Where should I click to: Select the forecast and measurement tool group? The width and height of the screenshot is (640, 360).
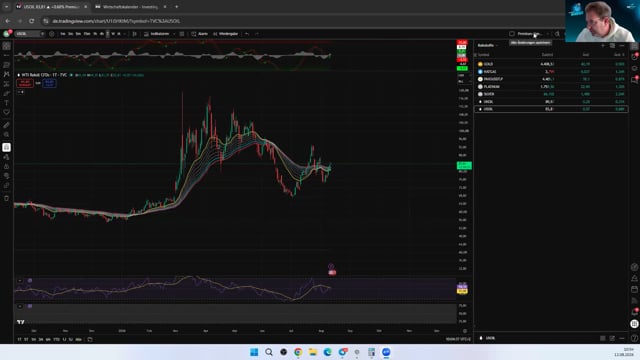7,84
